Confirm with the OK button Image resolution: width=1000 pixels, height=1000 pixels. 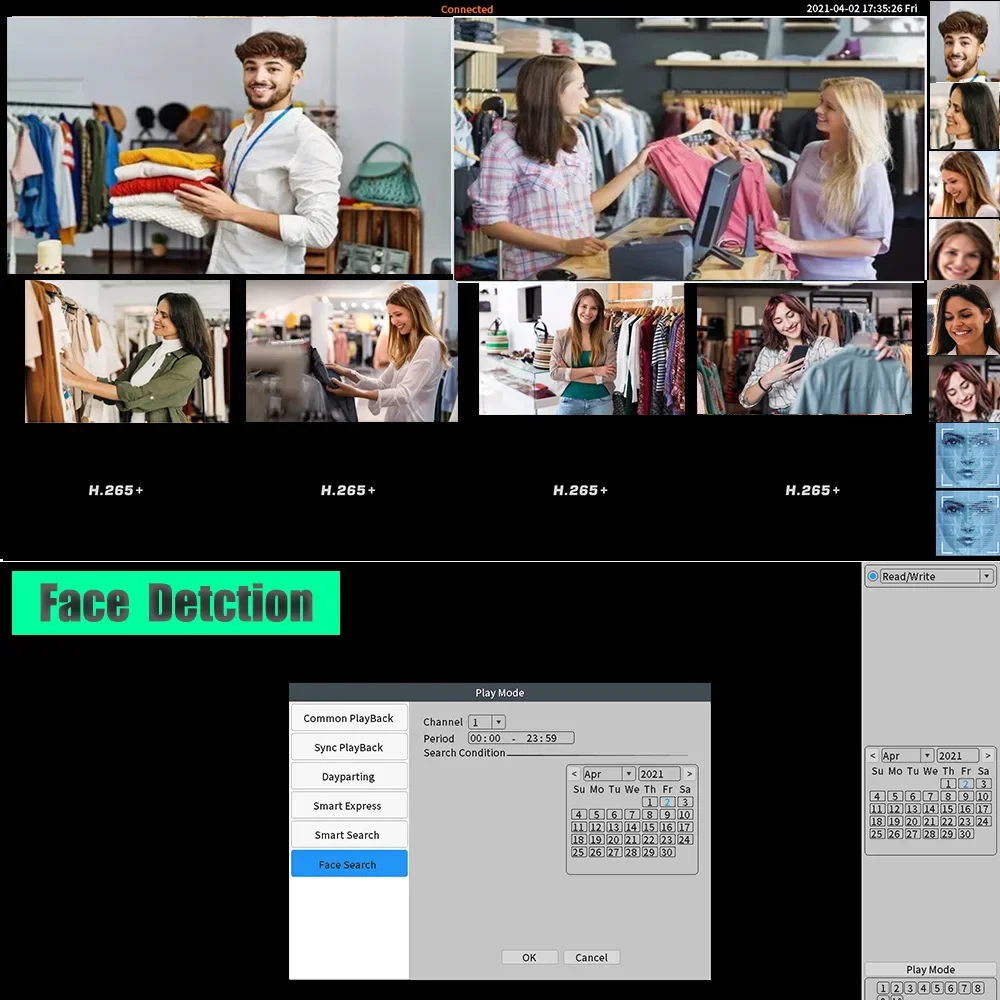tap(529, 957)
